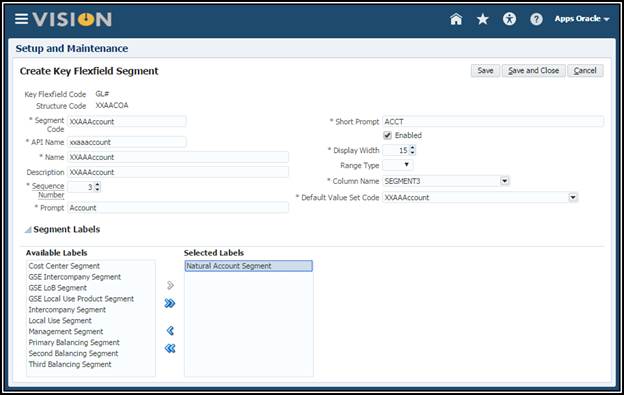This screenshot has height=395, width=624.
Task: Move all labels to Selected list
Action: (170, 304)
